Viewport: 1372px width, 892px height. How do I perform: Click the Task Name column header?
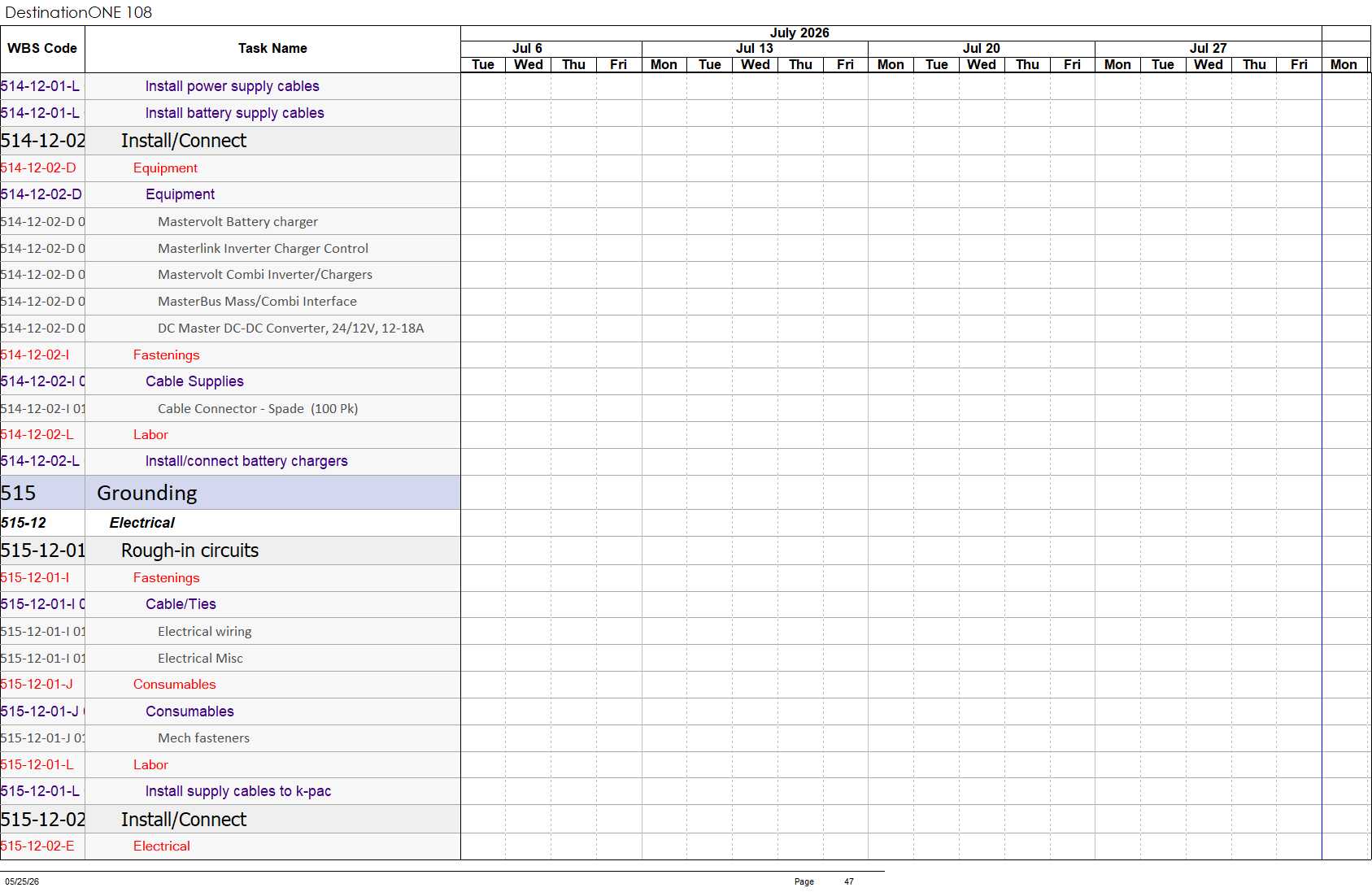pos(272,49)
